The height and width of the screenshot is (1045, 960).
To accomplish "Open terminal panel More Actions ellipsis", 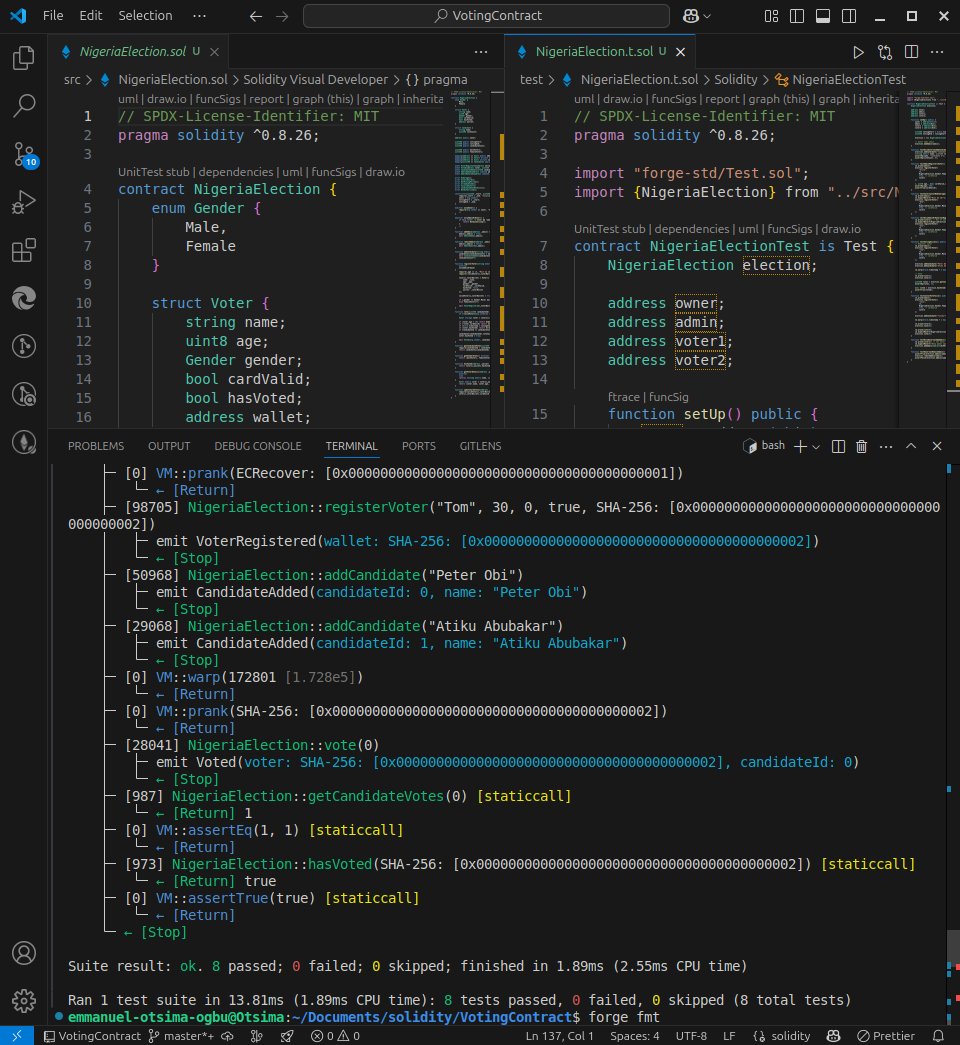I will [x=886, y=447].
